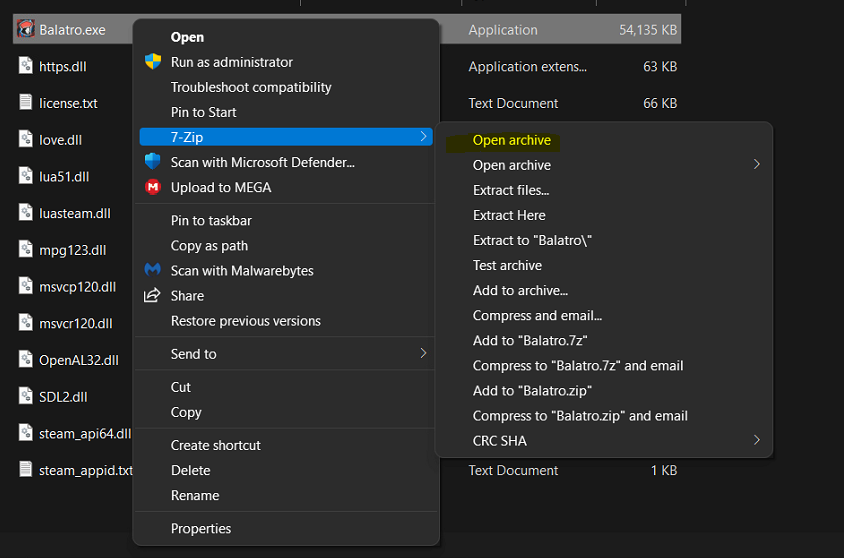Click the license.txt file icon
844x558 pixels.
pyautogui.click(x=26, y=102)
